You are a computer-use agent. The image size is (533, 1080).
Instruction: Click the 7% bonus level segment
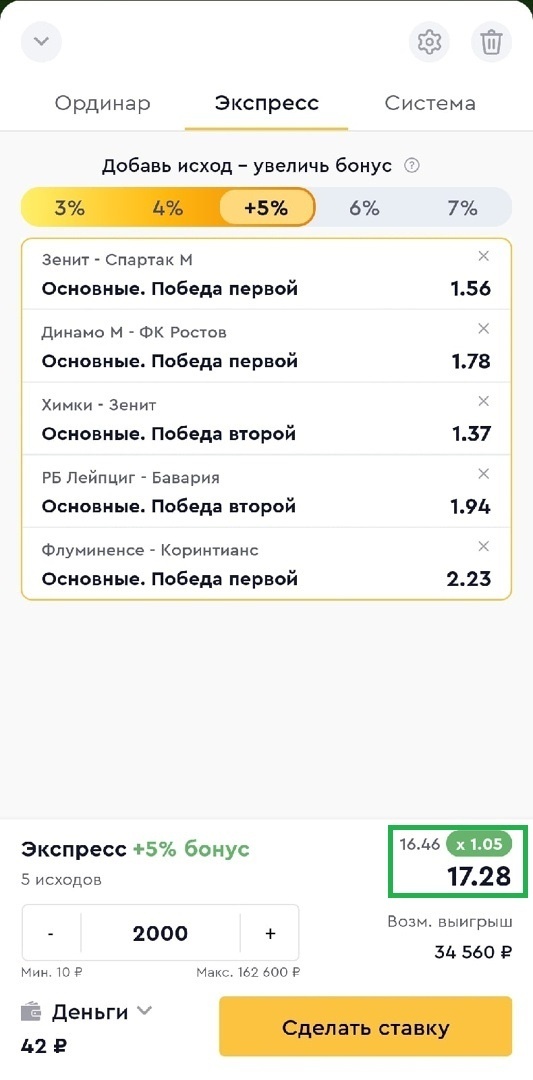coord(462,207)
